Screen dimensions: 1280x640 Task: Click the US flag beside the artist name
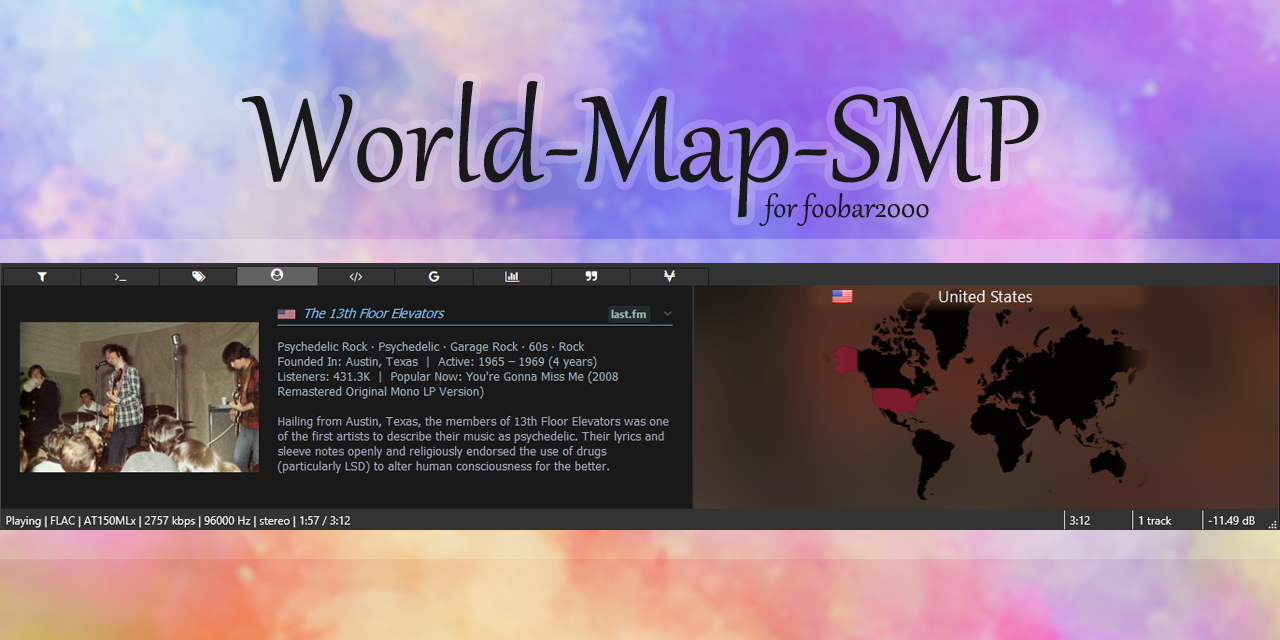pyautogui.click(x=286, y=312)
